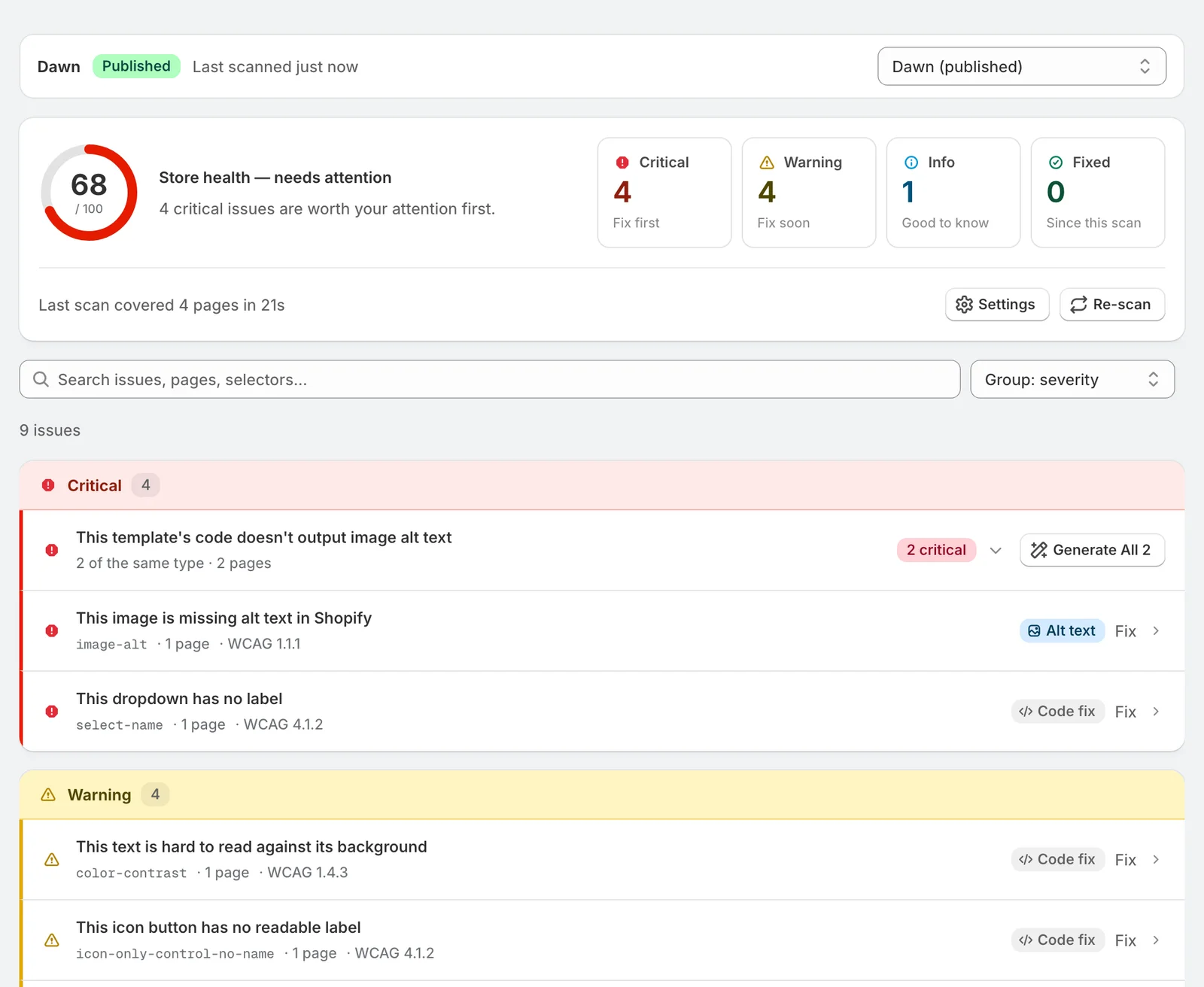The image size is (1204, 987).
Task: Expand the 2 critical grouped issue chevron
Action: [996, 550]
